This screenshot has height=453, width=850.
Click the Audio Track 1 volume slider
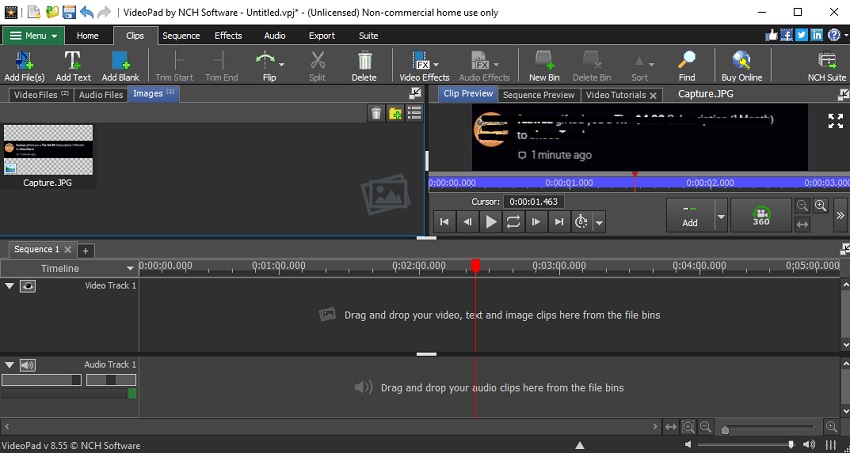pyautogui.click(x=42, y=380)
